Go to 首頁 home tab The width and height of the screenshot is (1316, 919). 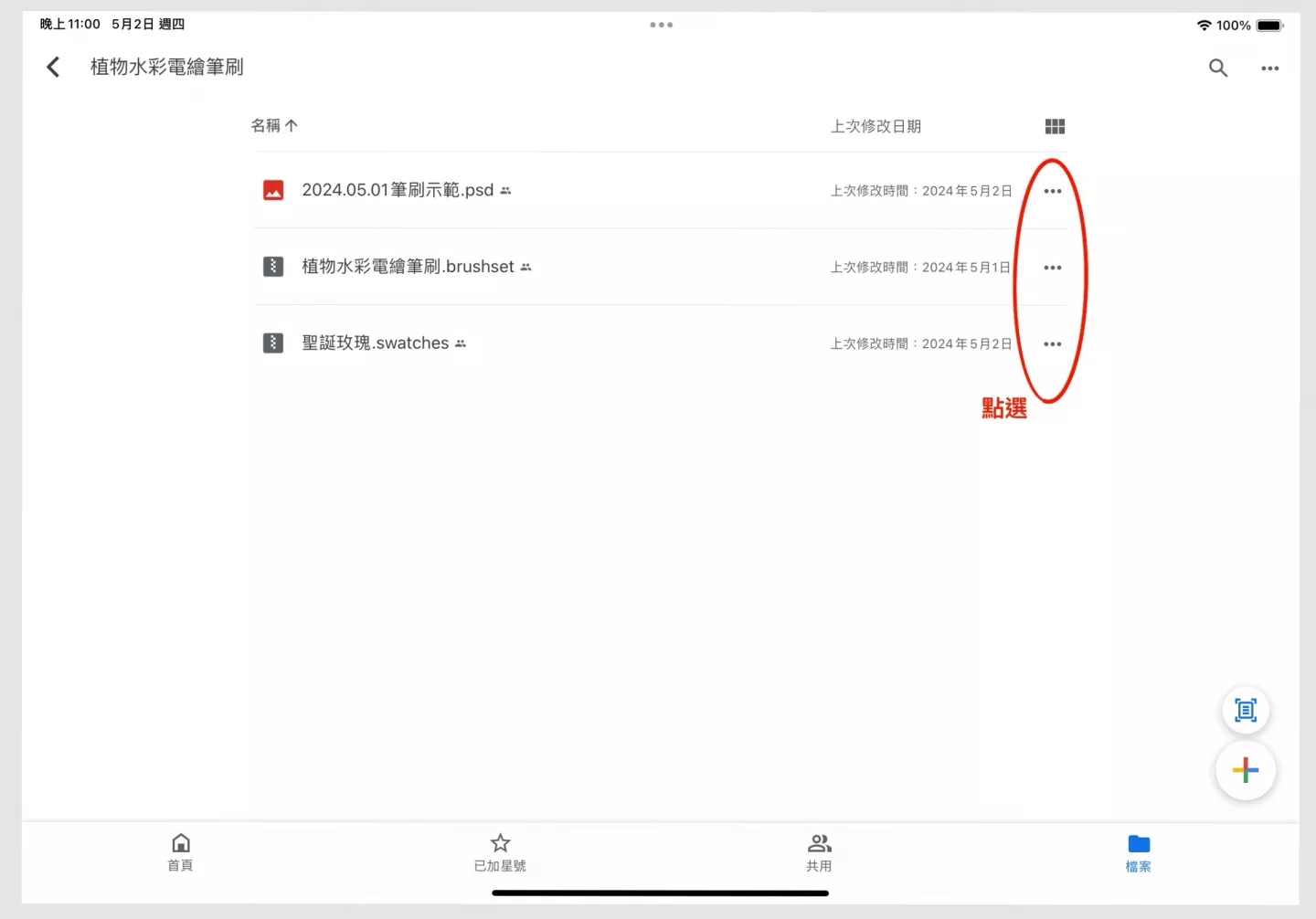tap(181, 851)
